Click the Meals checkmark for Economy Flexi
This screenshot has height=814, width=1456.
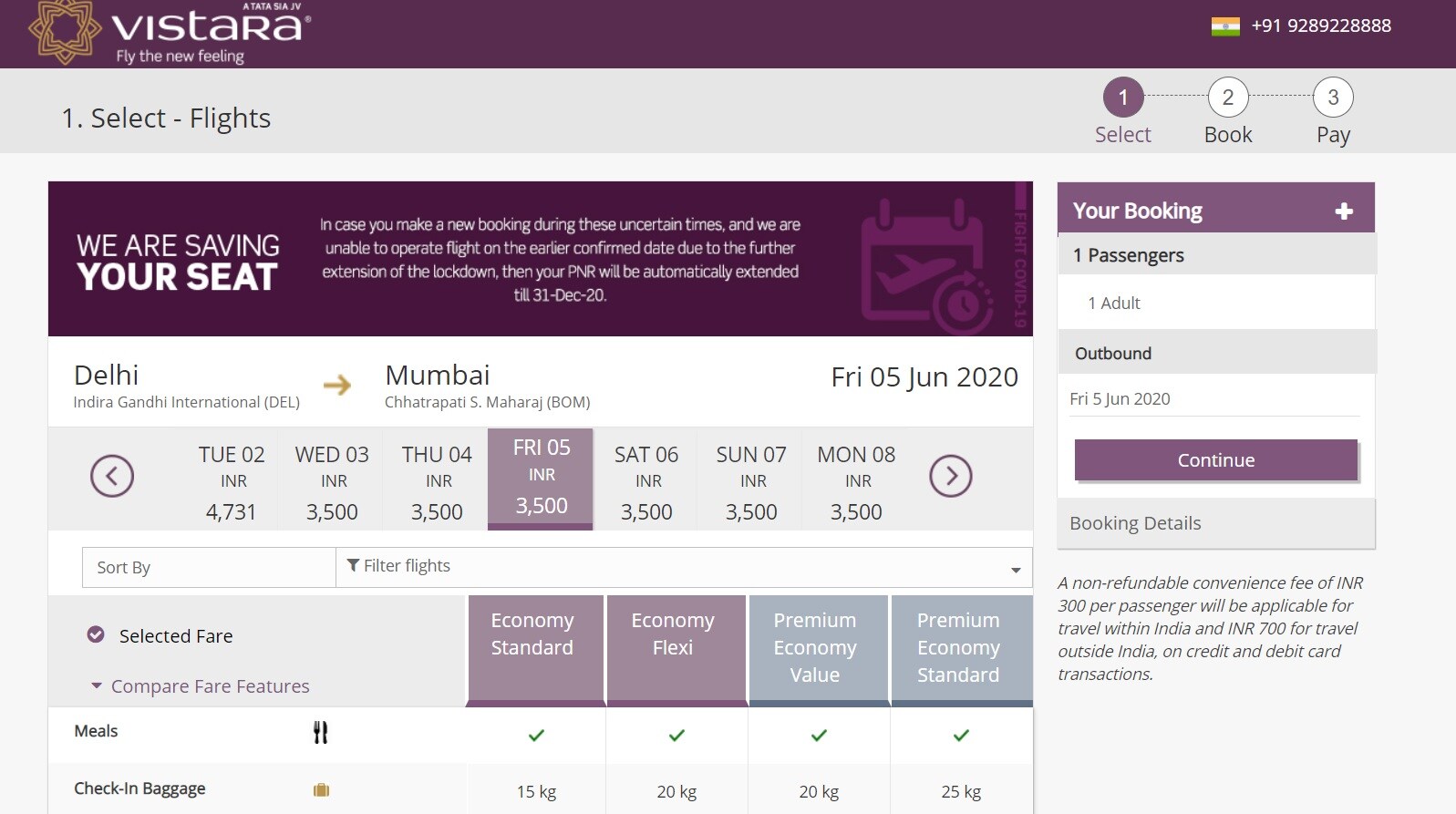pyautogui.click(x=676, y=735)
